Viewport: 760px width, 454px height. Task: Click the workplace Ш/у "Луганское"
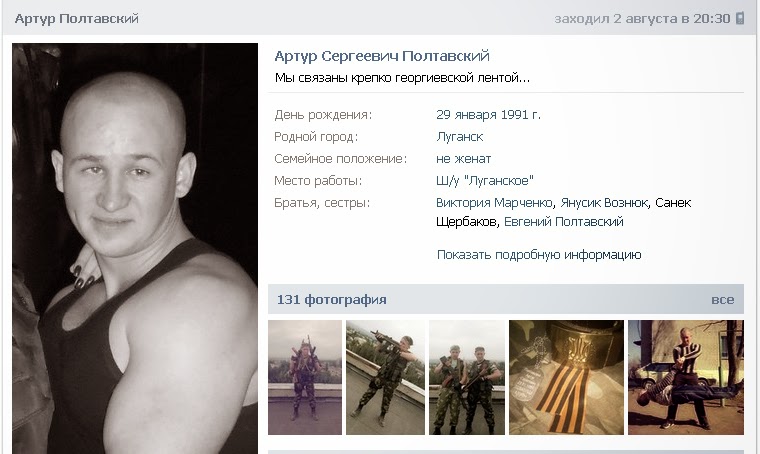tap(485, 181)
